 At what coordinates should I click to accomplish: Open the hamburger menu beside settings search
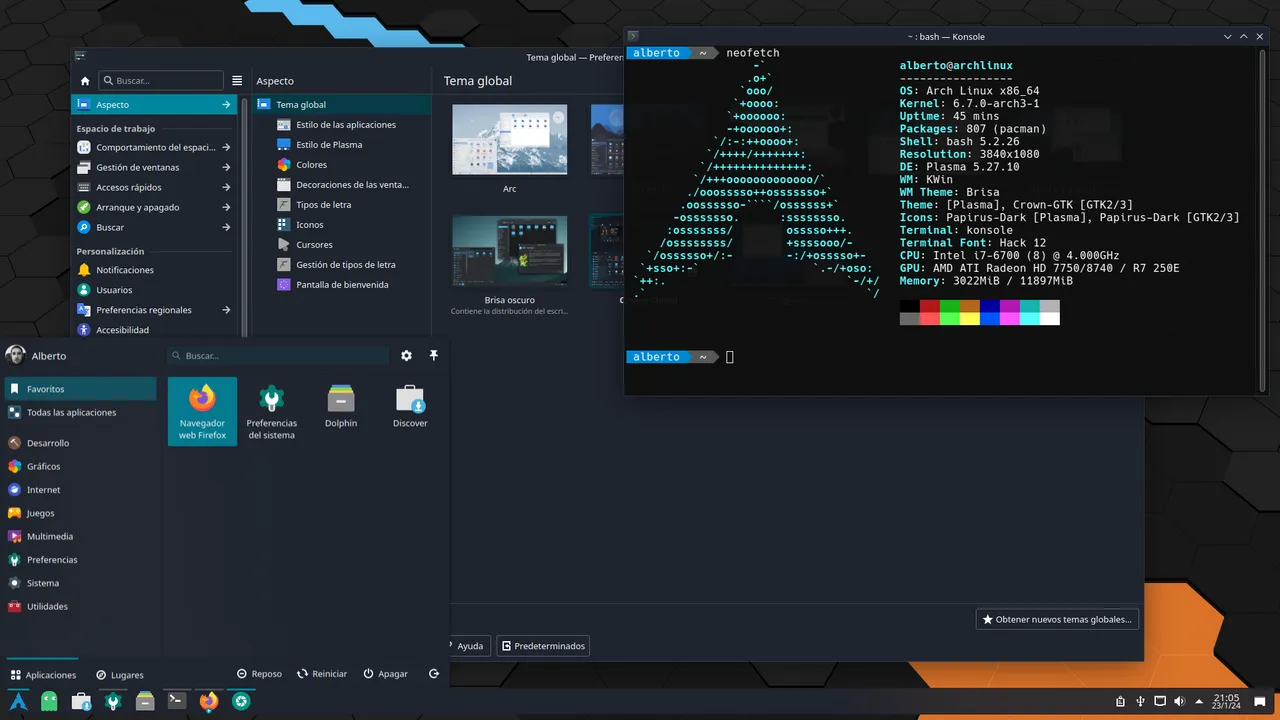pos(237,81)
